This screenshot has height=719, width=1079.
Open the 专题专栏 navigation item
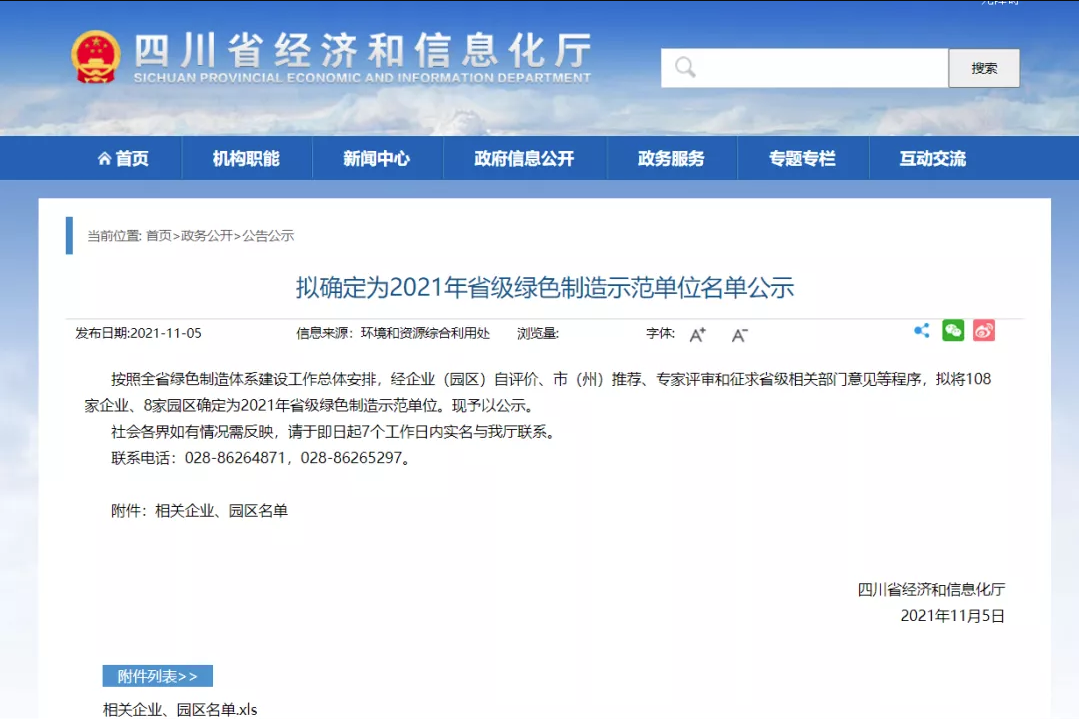point(802,158)
